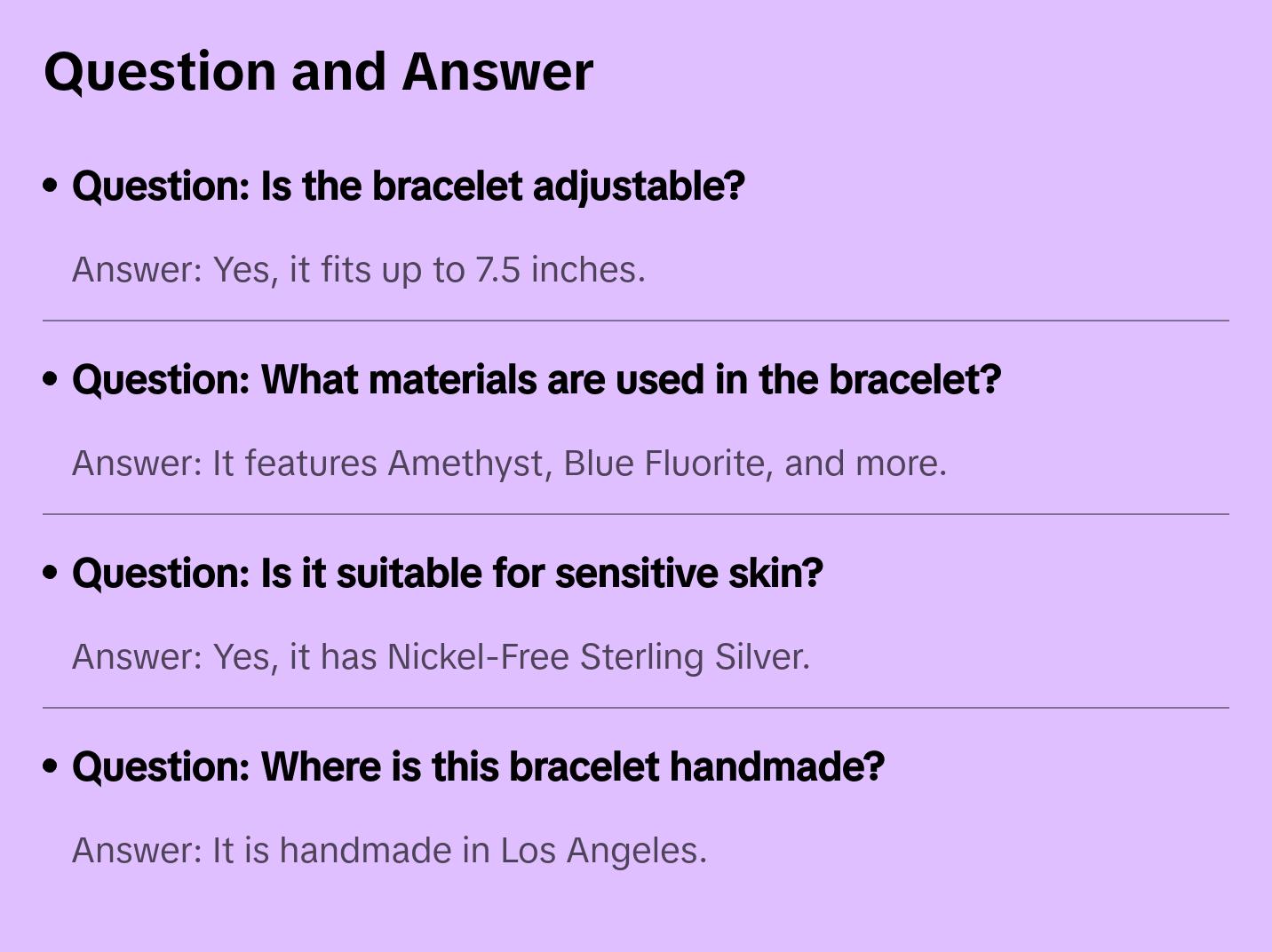Click bullet point beside materials question

pos(51,379)
